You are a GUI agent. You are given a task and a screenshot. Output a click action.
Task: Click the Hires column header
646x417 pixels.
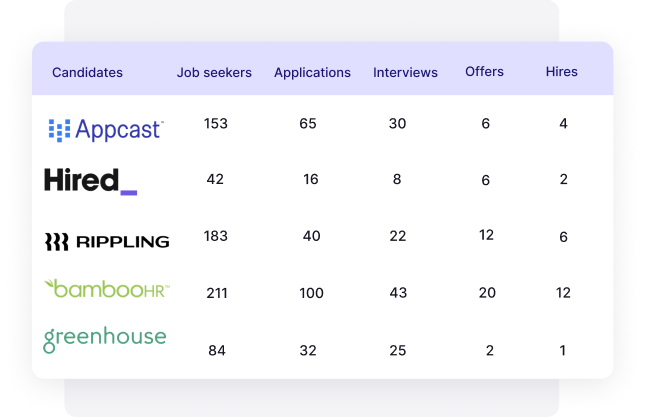561,72
